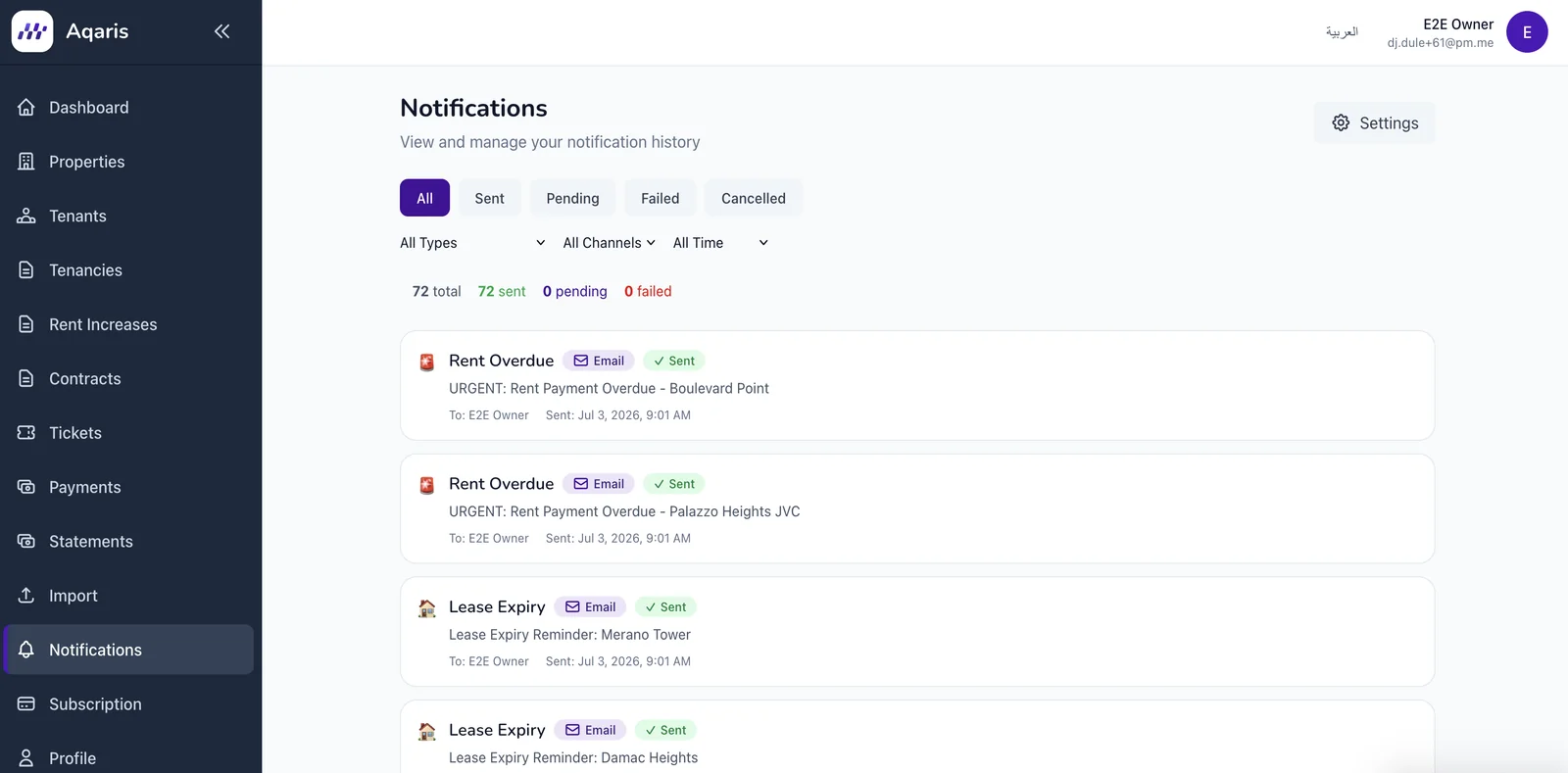Open the Damac Heights lease expiry notification
The width and height of the screenshot is (1568, 773).
(x=917, y=737)
